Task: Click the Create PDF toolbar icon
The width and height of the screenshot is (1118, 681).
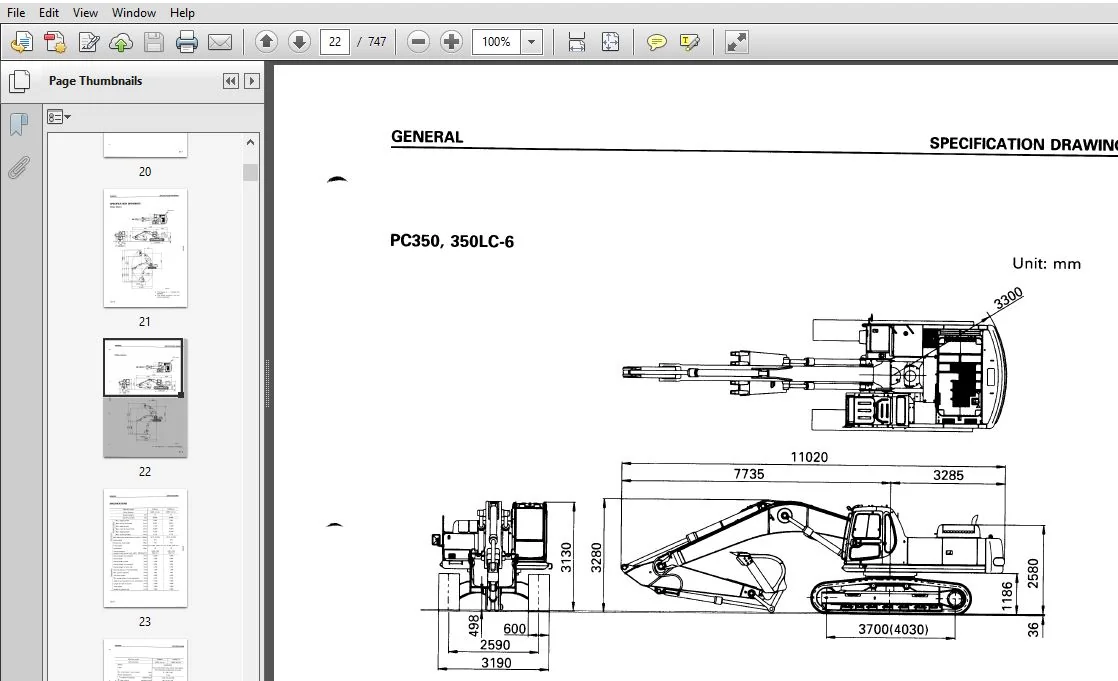Action: click(x=22, y=42)
